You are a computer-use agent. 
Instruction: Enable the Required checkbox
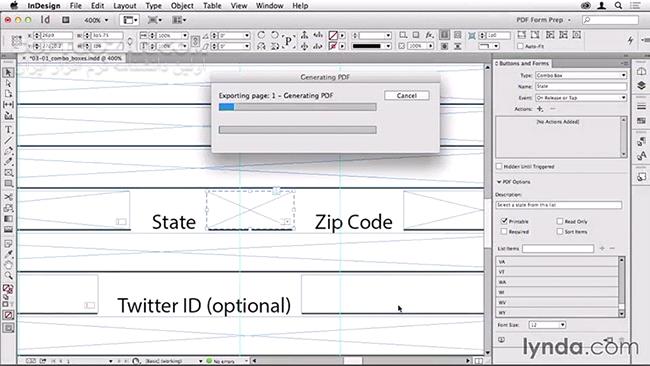(504, 231)
